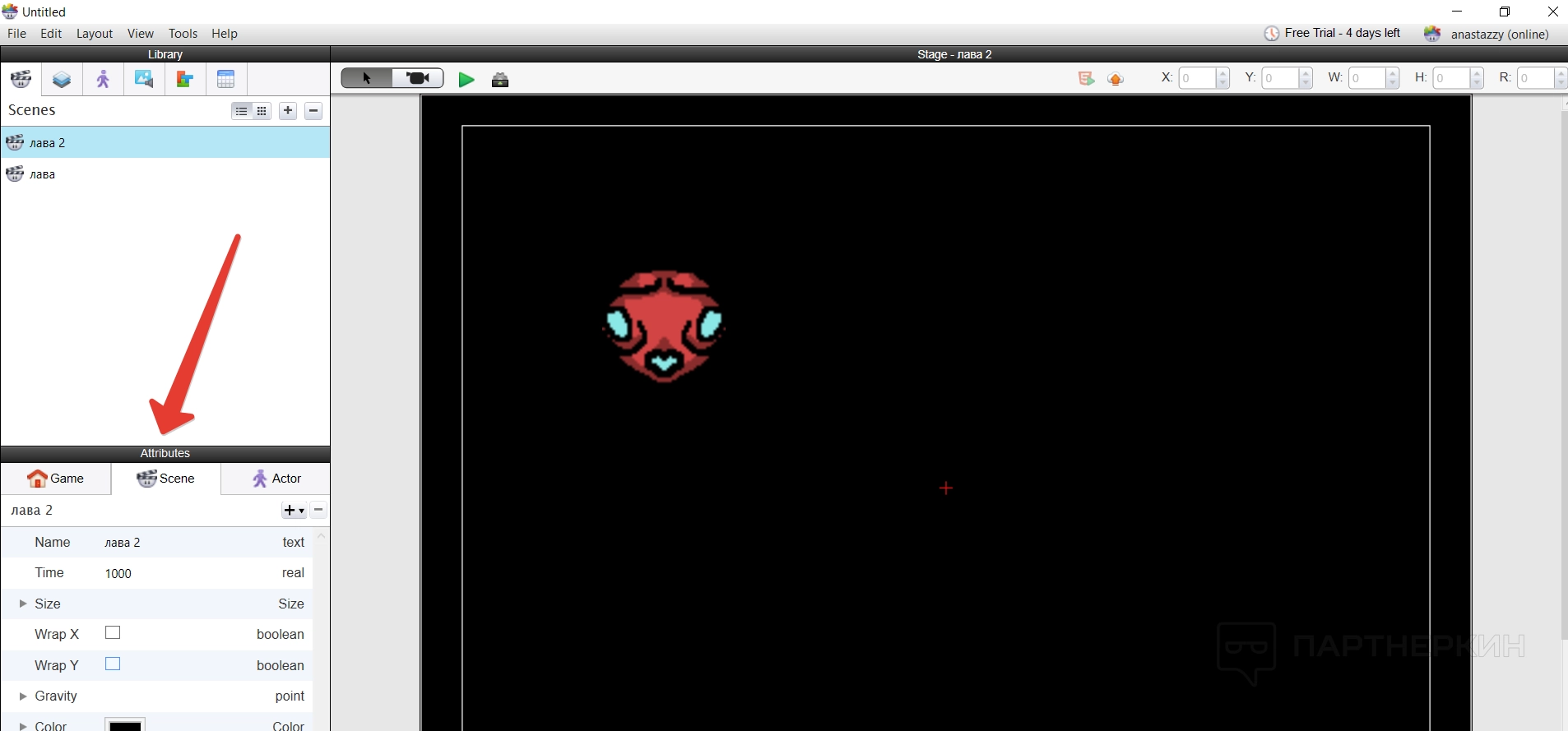The width and height of the screenshot is (1568, 731).
Task: Click the Gravity 'point' type label
Action: 290,696
